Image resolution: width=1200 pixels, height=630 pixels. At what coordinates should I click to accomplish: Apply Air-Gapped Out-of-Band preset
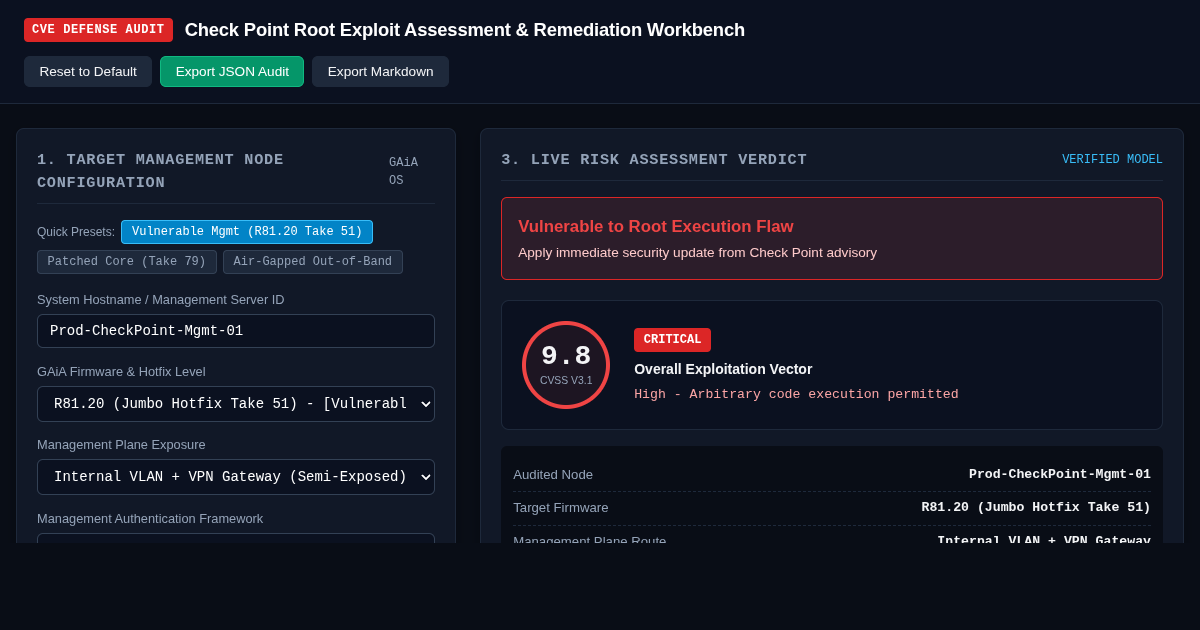313,262
